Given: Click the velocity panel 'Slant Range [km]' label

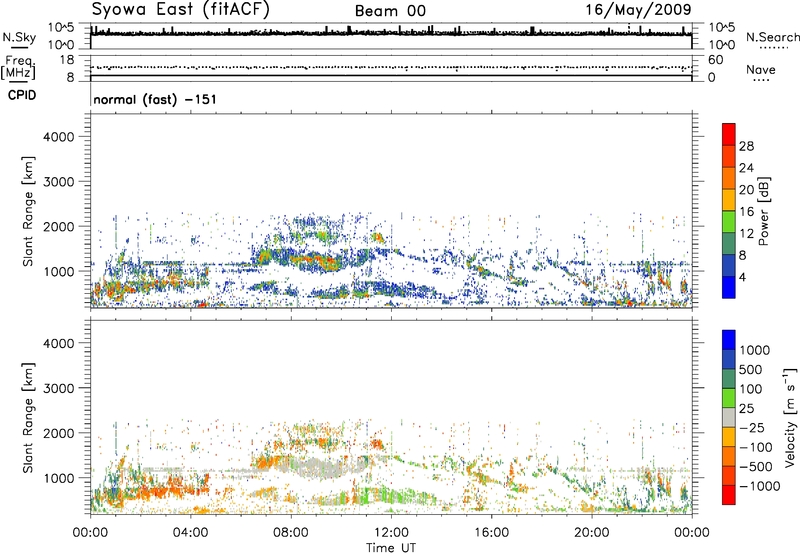Looking at the screenshot, I should coord(28,417).
